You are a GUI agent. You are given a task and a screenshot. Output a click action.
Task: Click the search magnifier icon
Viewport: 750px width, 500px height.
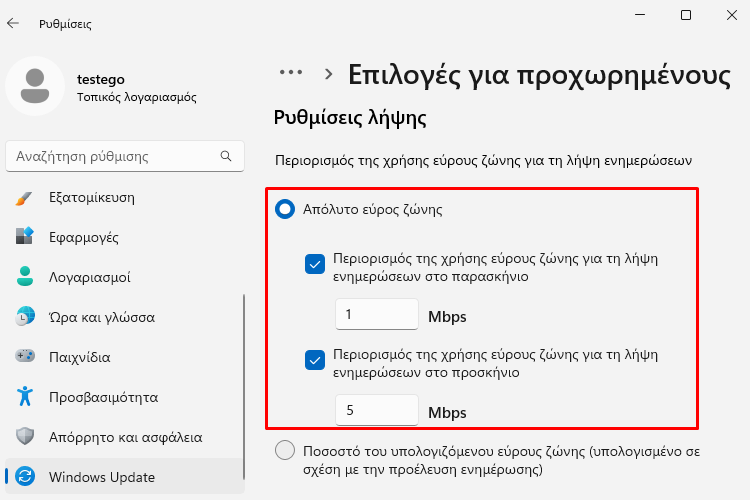226,156
